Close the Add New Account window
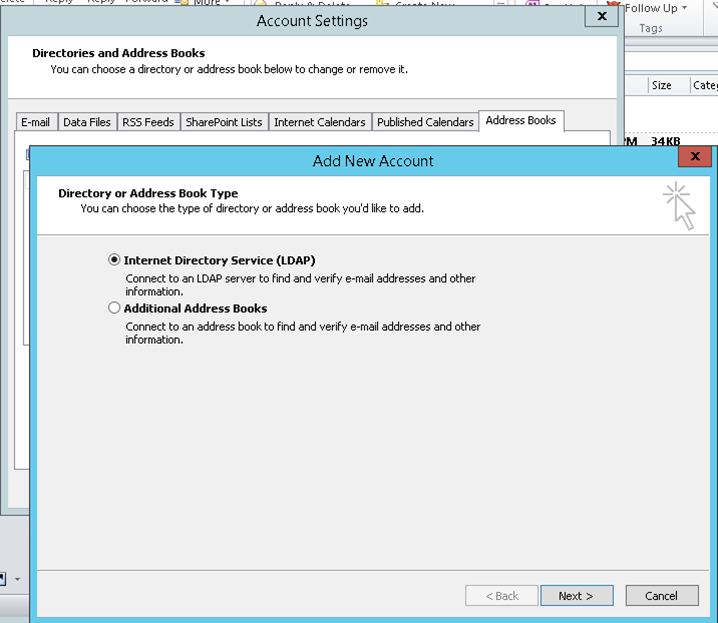Screen dimensions: 718x623 694,157
